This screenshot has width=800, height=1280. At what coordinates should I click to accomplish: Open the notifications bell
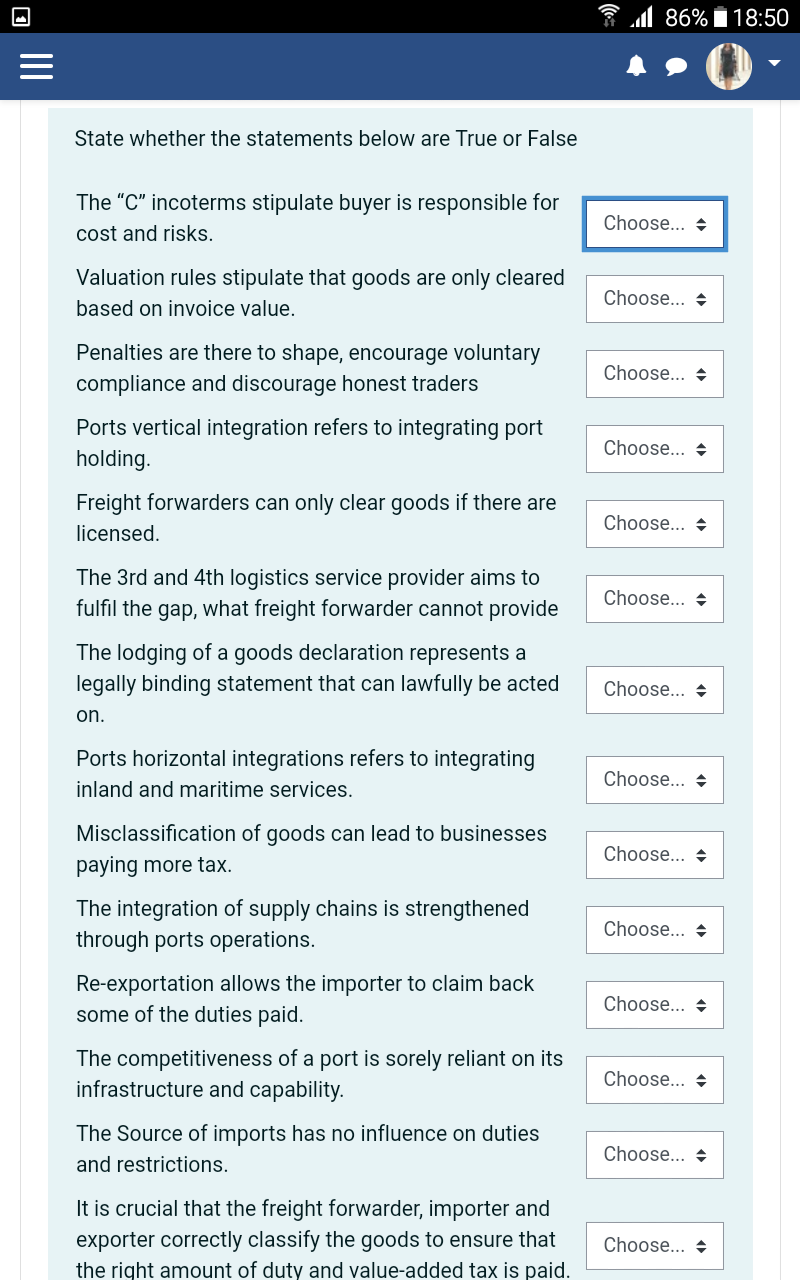(x=636, y=66)
